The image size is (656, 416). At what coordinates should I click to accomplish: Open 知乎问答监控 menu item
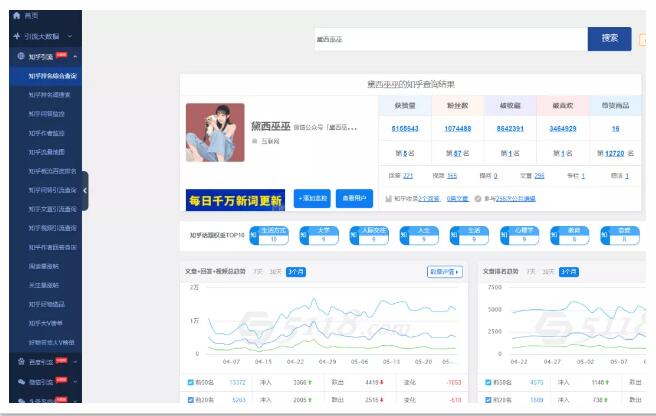[x=46, y=114]
